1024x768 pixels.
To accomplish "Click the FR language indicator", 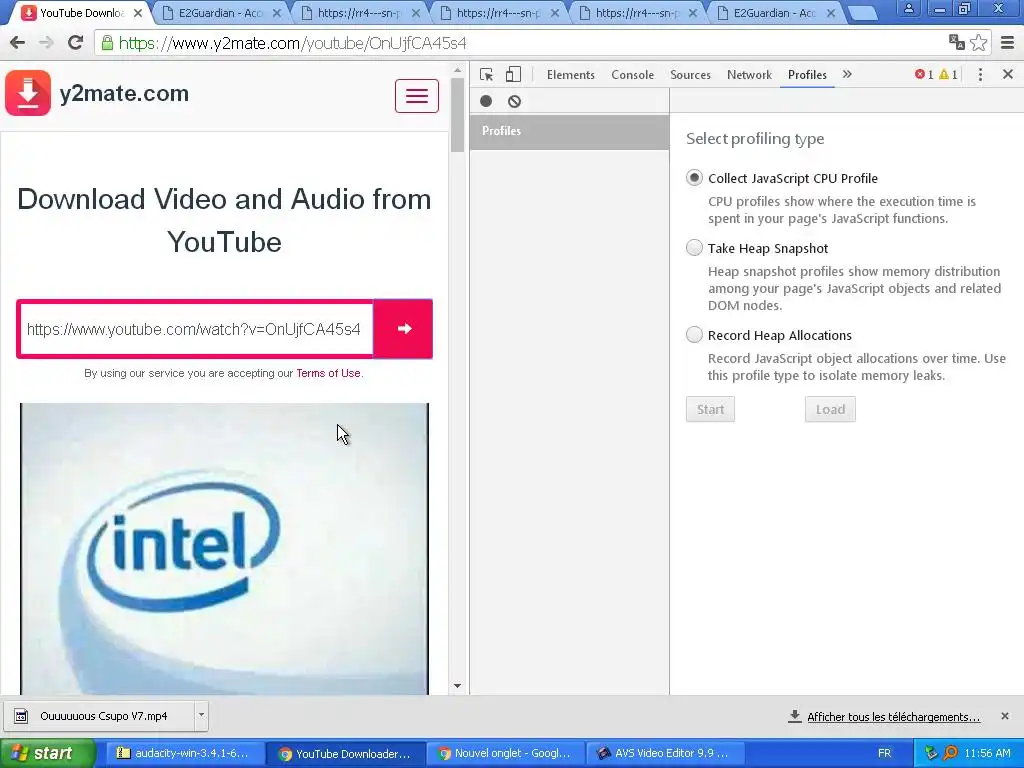I will (884, 753).
